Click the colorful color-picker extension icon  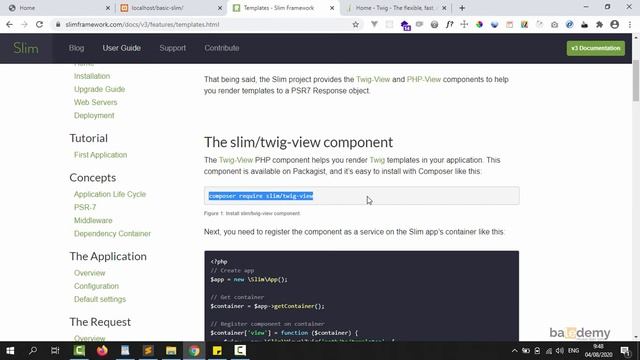480,24
